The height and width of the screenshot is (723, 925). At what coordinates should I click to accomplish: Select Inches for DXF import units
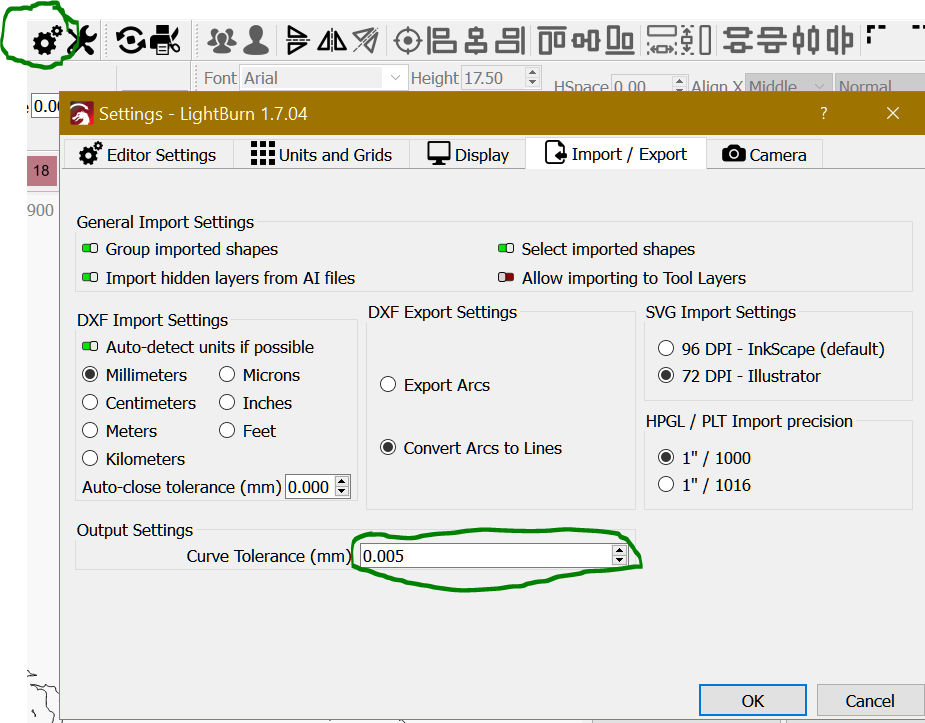227,402
